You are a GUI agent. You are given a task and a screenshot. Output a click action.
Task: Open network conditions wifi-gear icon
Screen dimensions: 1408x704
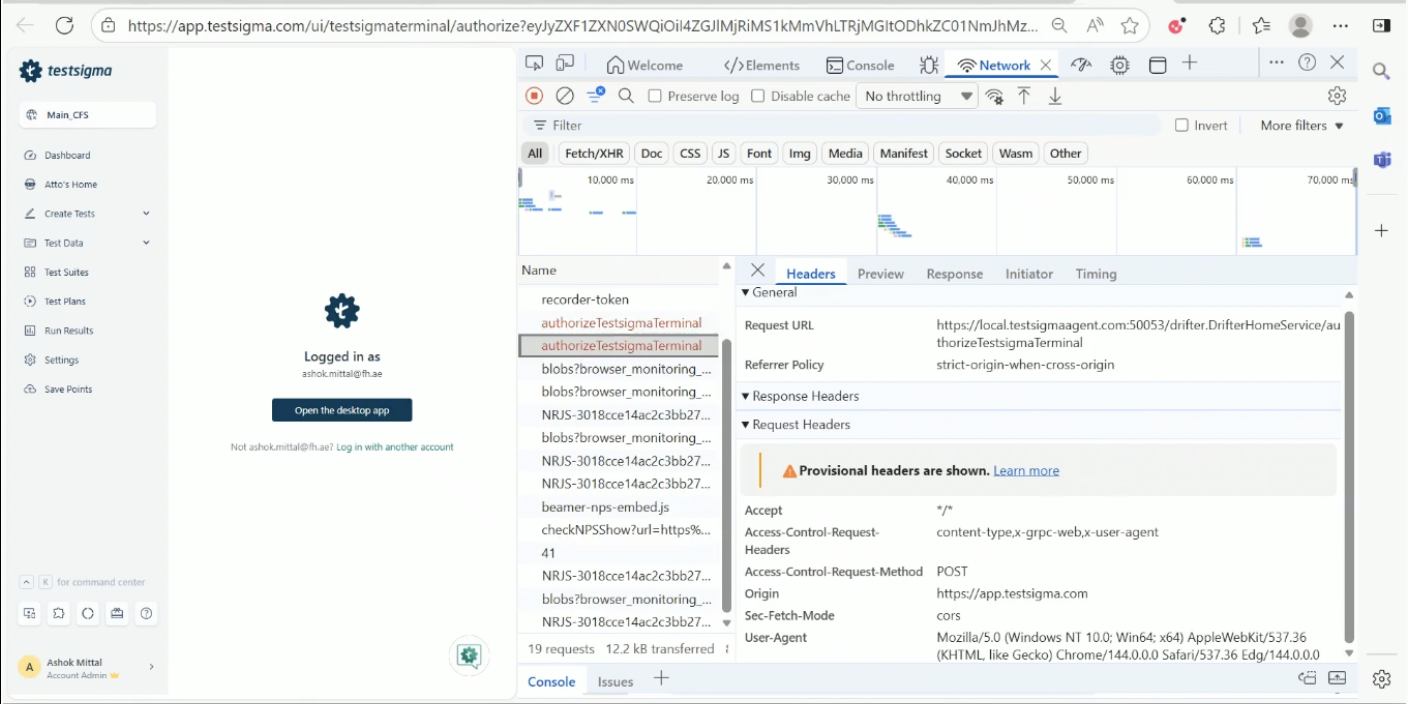pos(994,96)
